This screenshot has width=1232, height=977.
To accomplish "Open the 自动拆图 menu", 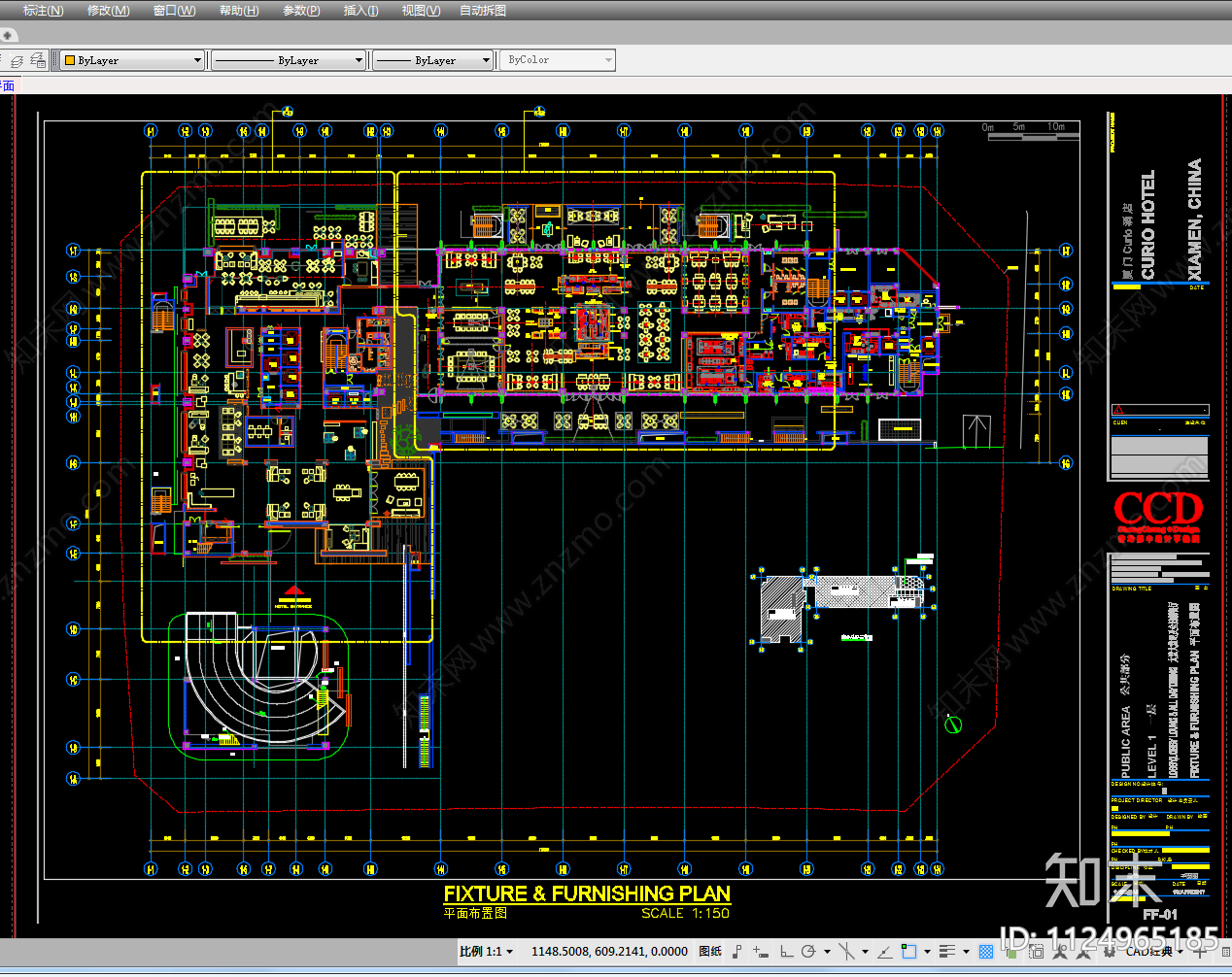I will click(x=482, y=11).
